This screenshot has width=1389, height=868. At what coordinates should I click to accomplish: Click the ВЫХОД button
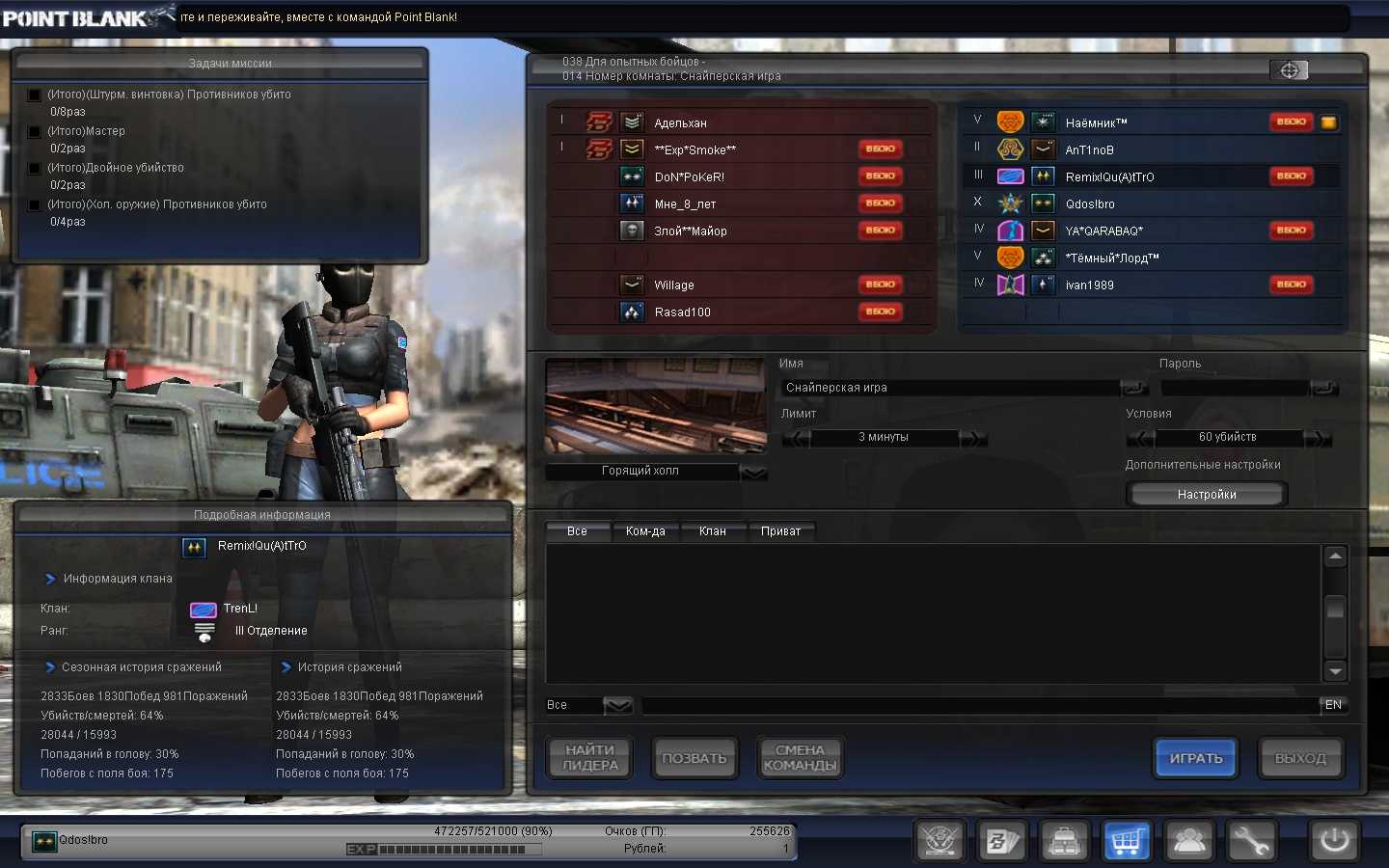[1300, 758]
